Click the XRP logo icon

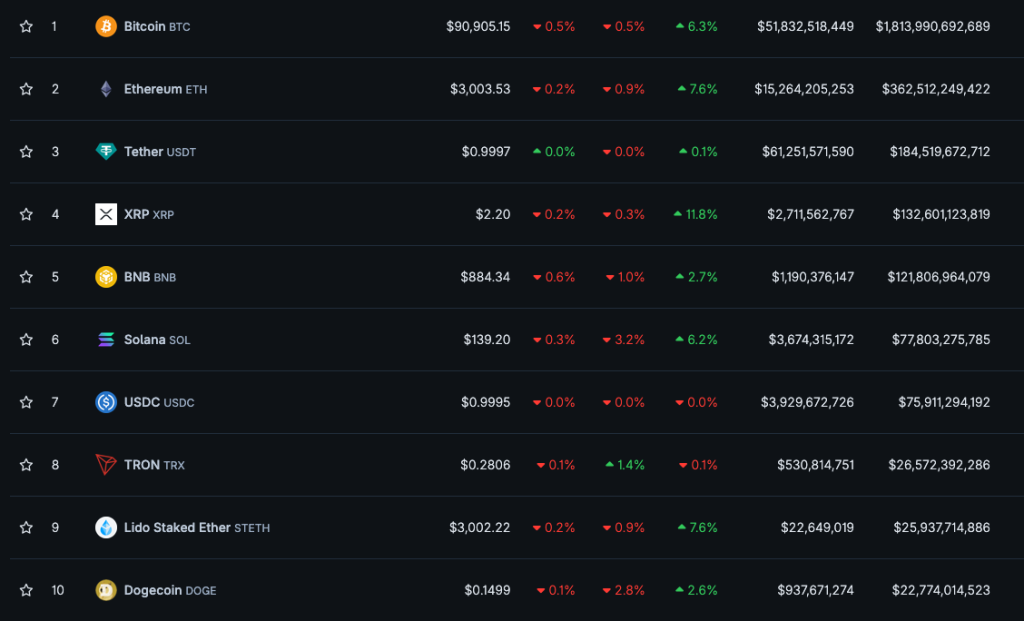click(x=106, y=214)
